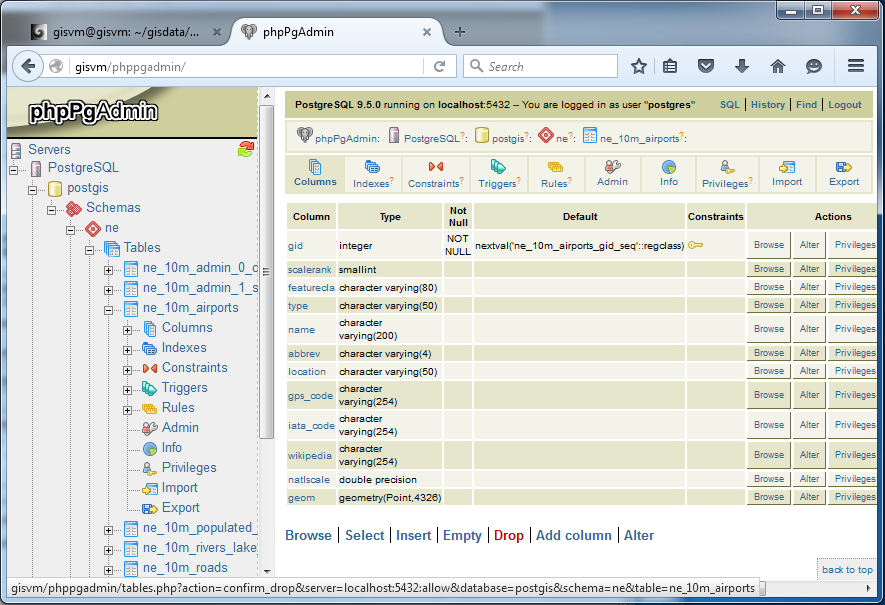Open the Constraints tab
The image size is (885, 605).
coord(435,174)
